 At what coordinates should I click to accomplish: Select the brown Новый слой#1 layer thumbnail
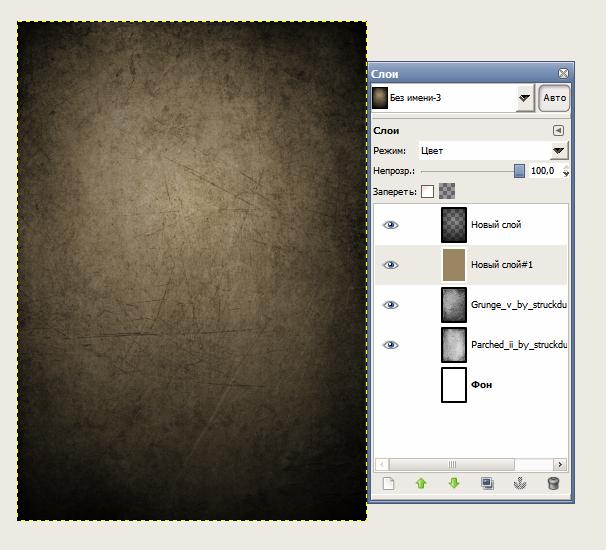coord(454,265)
